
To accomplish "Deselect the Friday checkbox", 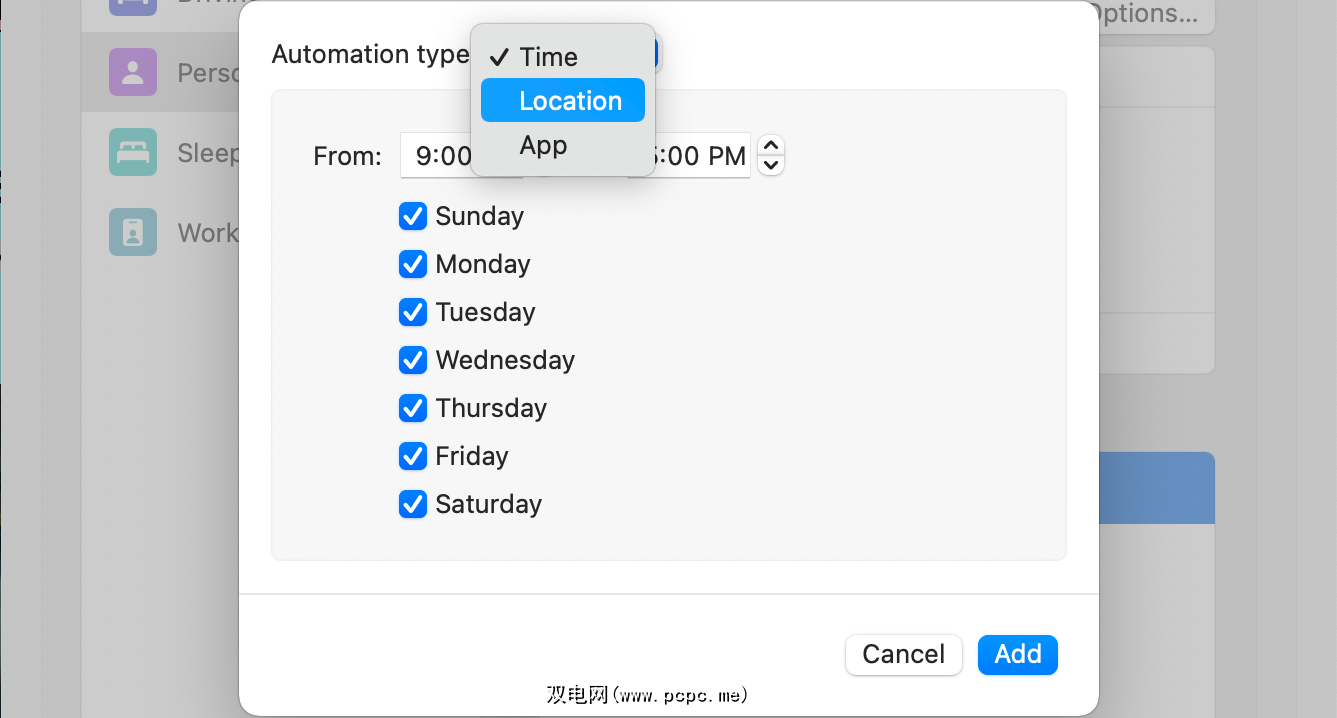I will click(x=413, y=456).
